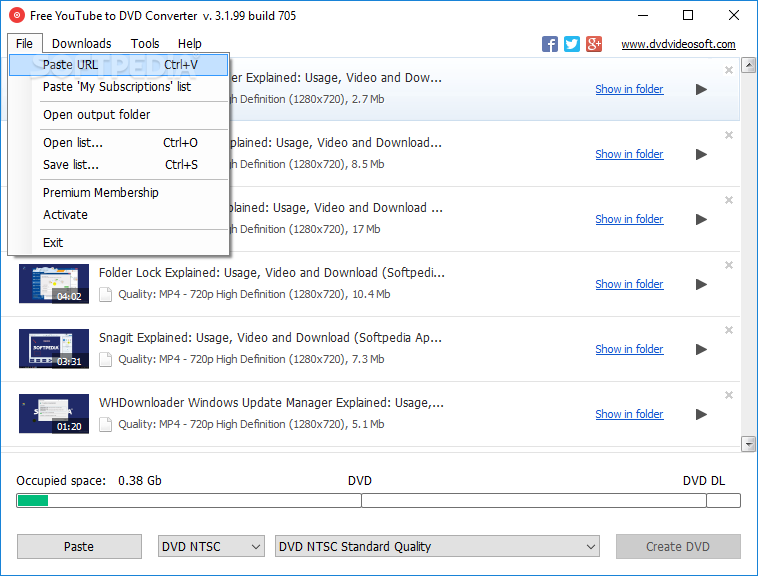Choose Paste 'My Subscriptions' list

pos(118,87)
